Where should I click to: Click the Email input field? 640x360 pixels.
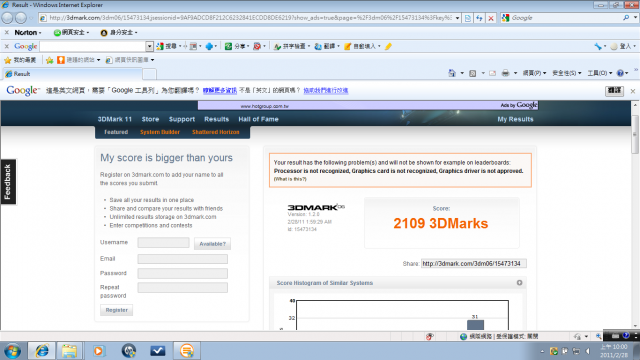pos(182,259)
